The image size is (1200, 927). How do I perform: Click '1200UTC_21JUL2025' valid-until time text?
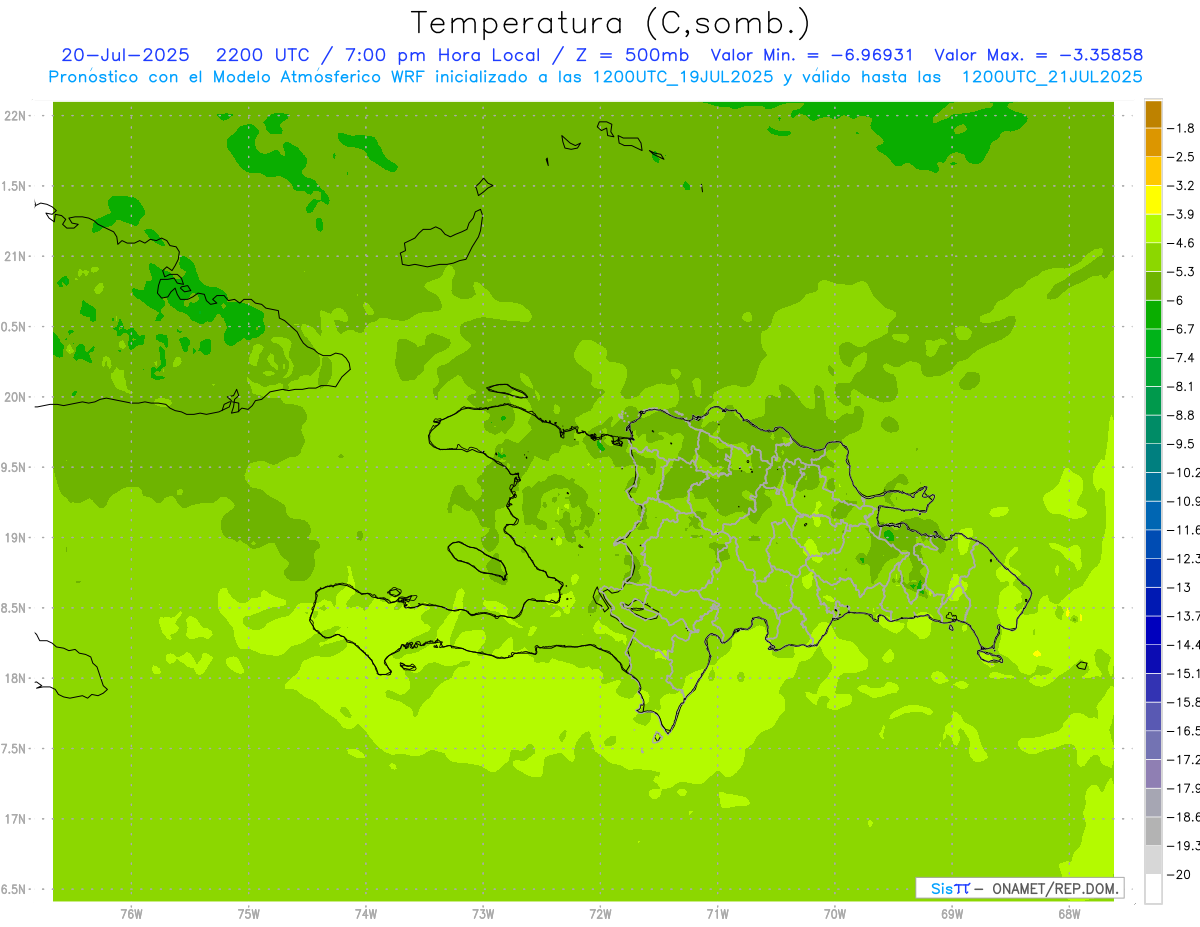pyautogui.click(x=1052, y=77)
